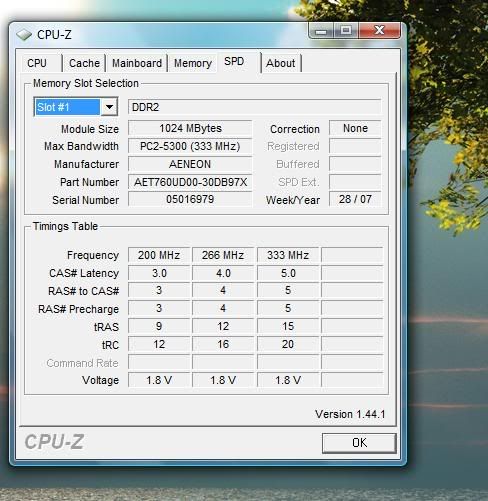The width and height of the screenshot is (488, 501).
Task: Minimize the CPU-Z window
Action: click(x=321, y=31)
